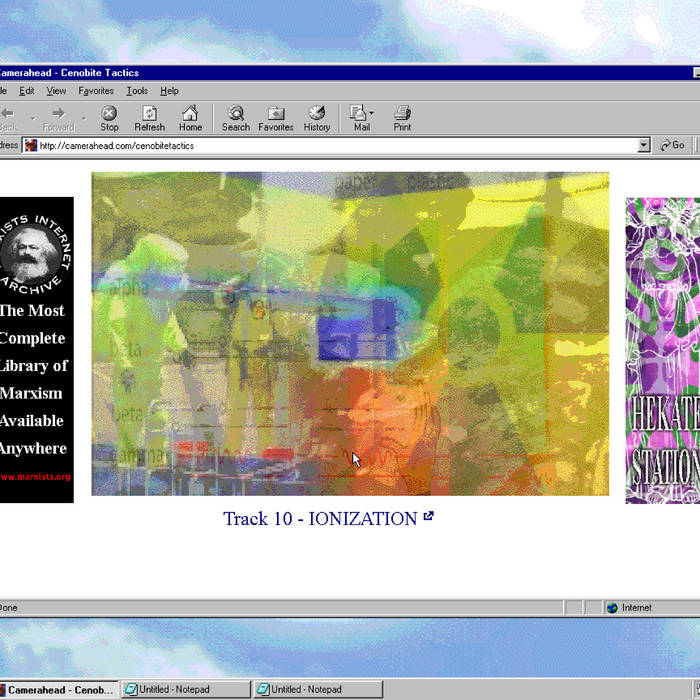Click inside the camerahead.com address field
Viewport: 700px width, 700px height.
(x=330, y=146)
